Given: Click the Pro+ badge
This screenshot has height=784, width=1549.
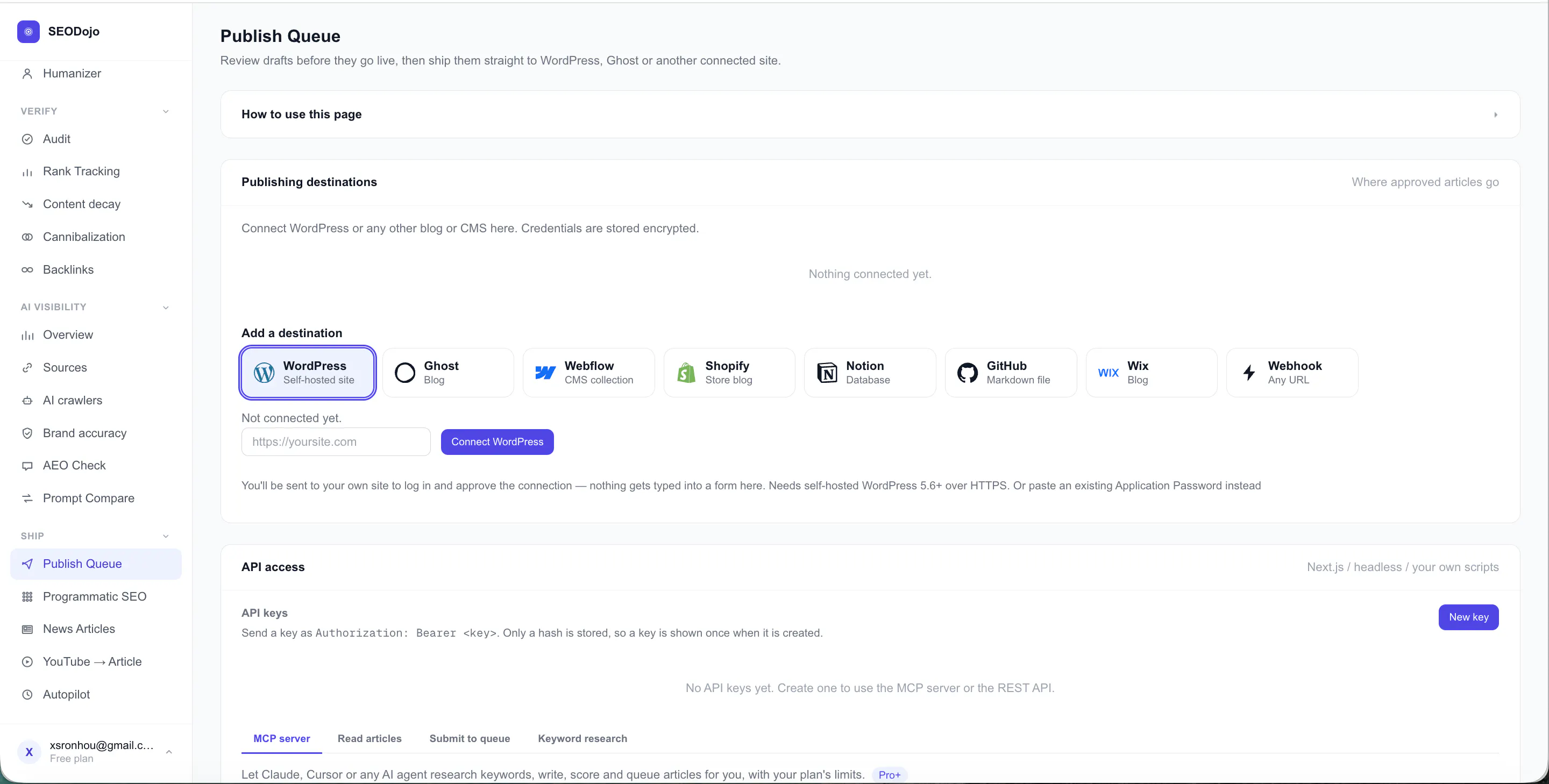Looking at the screenshot, I should 890,775.
